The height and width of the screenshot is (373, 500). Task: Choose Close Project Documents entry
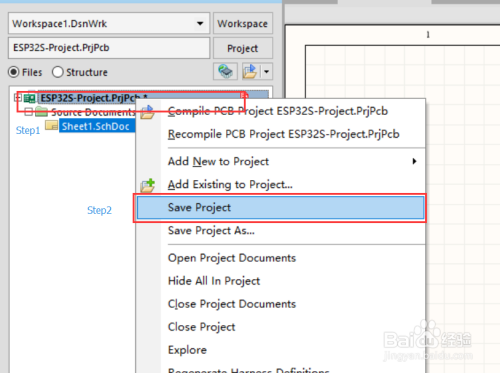(281, 304)
